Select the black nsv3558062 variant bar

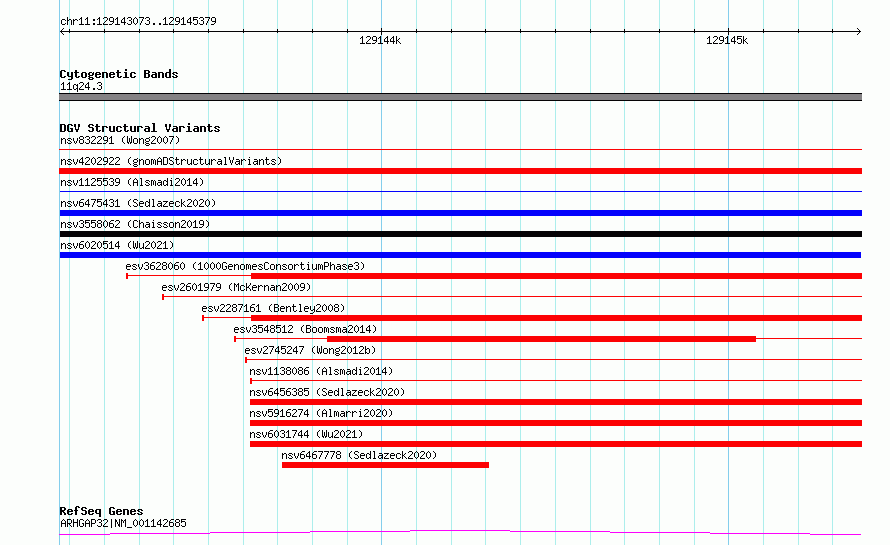point(460,234)
